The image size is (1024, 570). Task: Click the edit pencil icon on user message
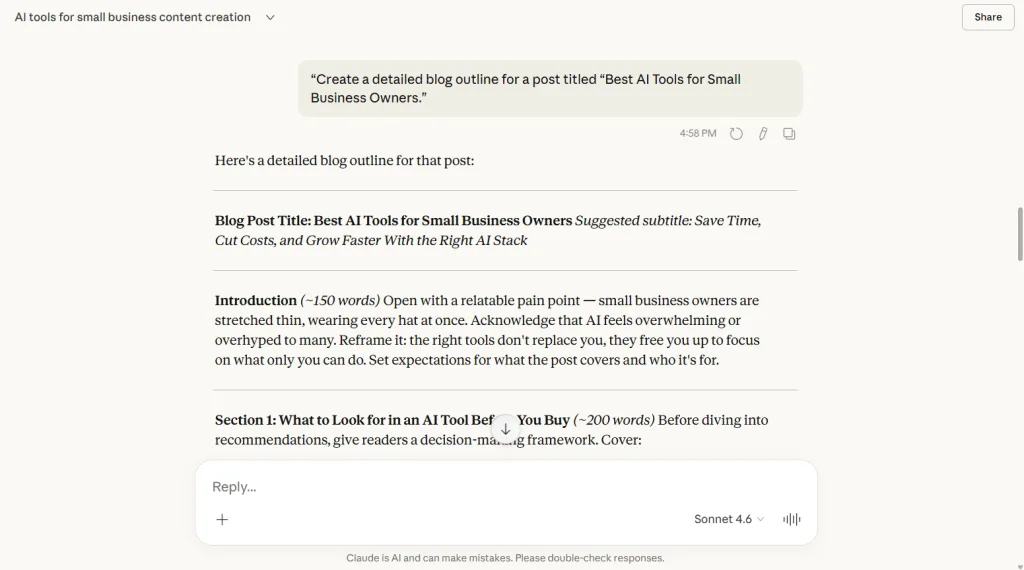pos(763,134)
